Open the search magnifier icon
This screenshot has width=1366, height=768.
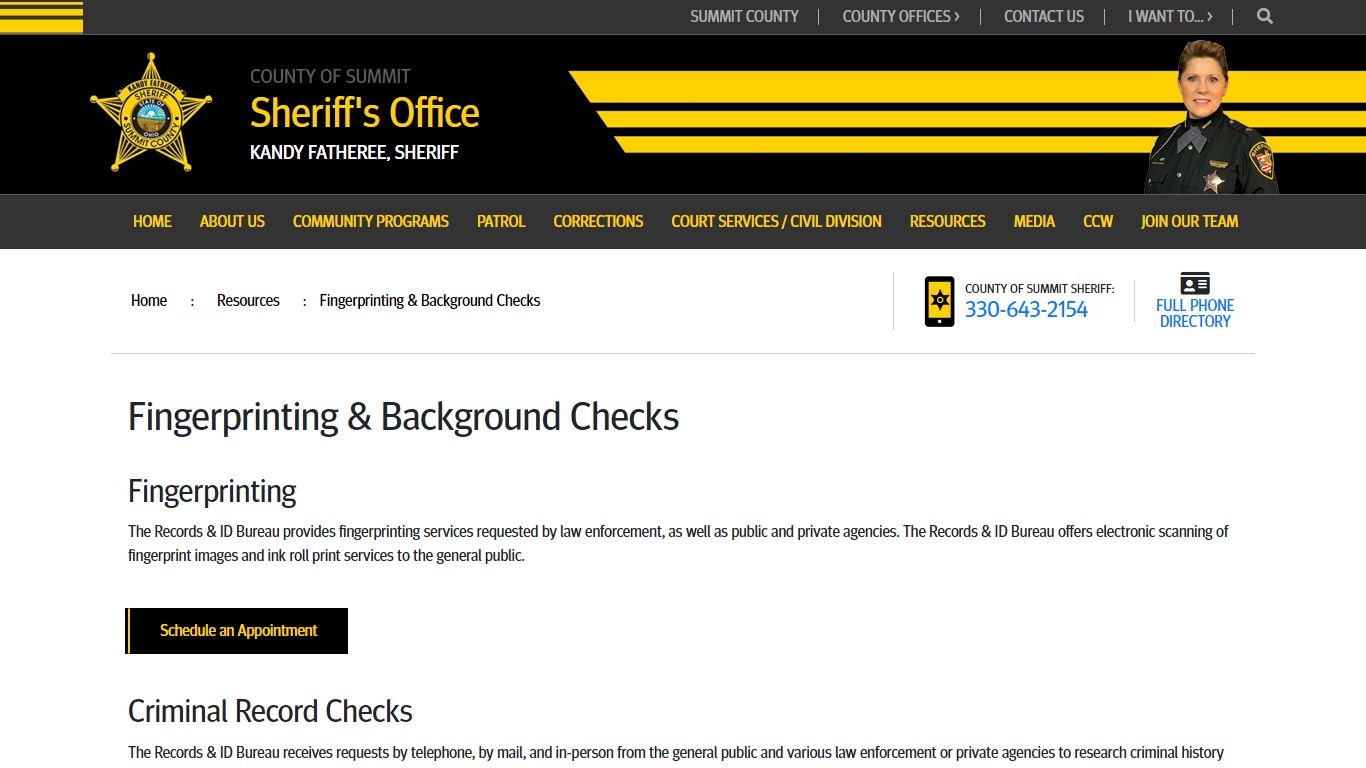pos(1265,16)
